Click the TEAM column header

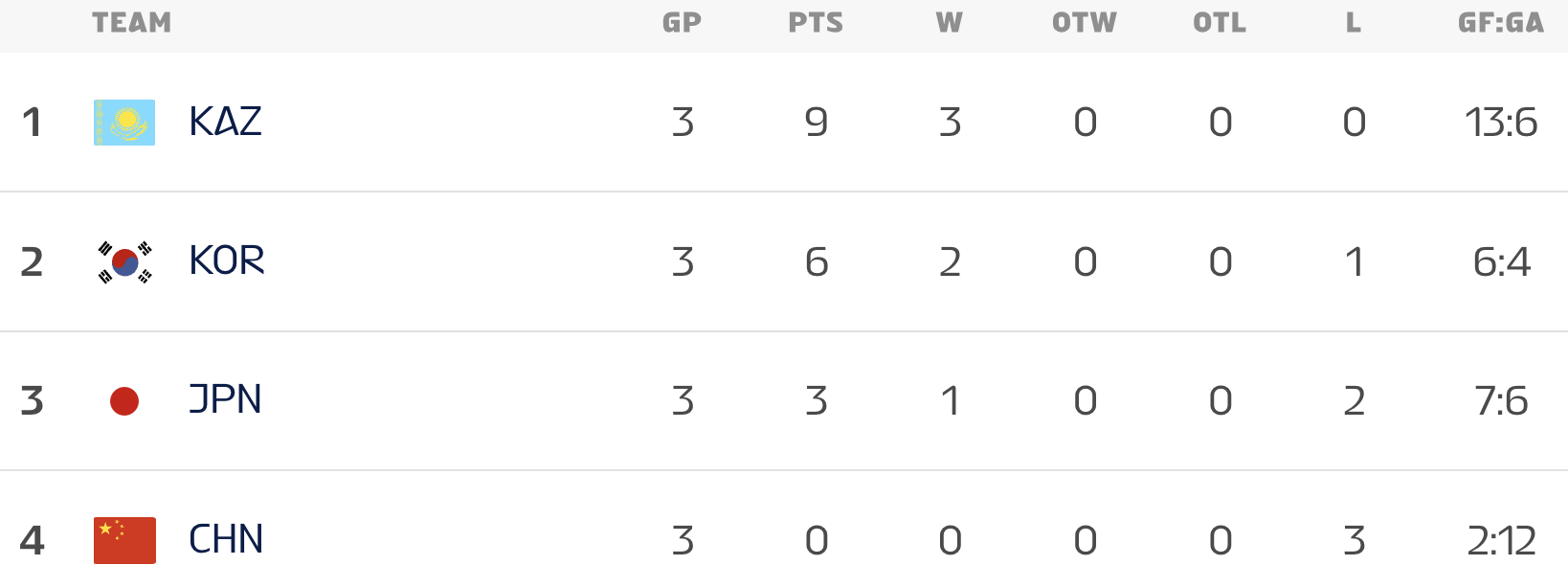pyautogui.click(x=132, y=23)
